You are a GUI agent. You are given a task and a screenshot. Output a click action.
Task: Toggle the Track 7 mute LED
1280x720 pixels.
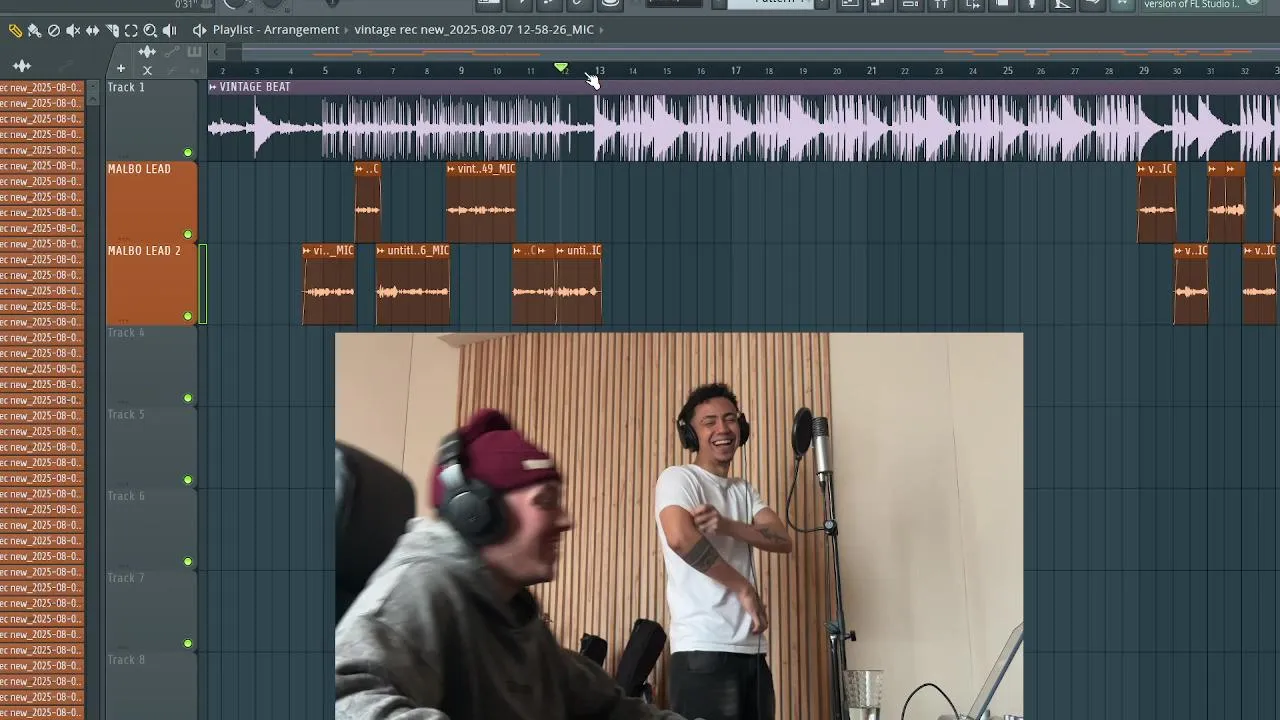tap(188, 644)
